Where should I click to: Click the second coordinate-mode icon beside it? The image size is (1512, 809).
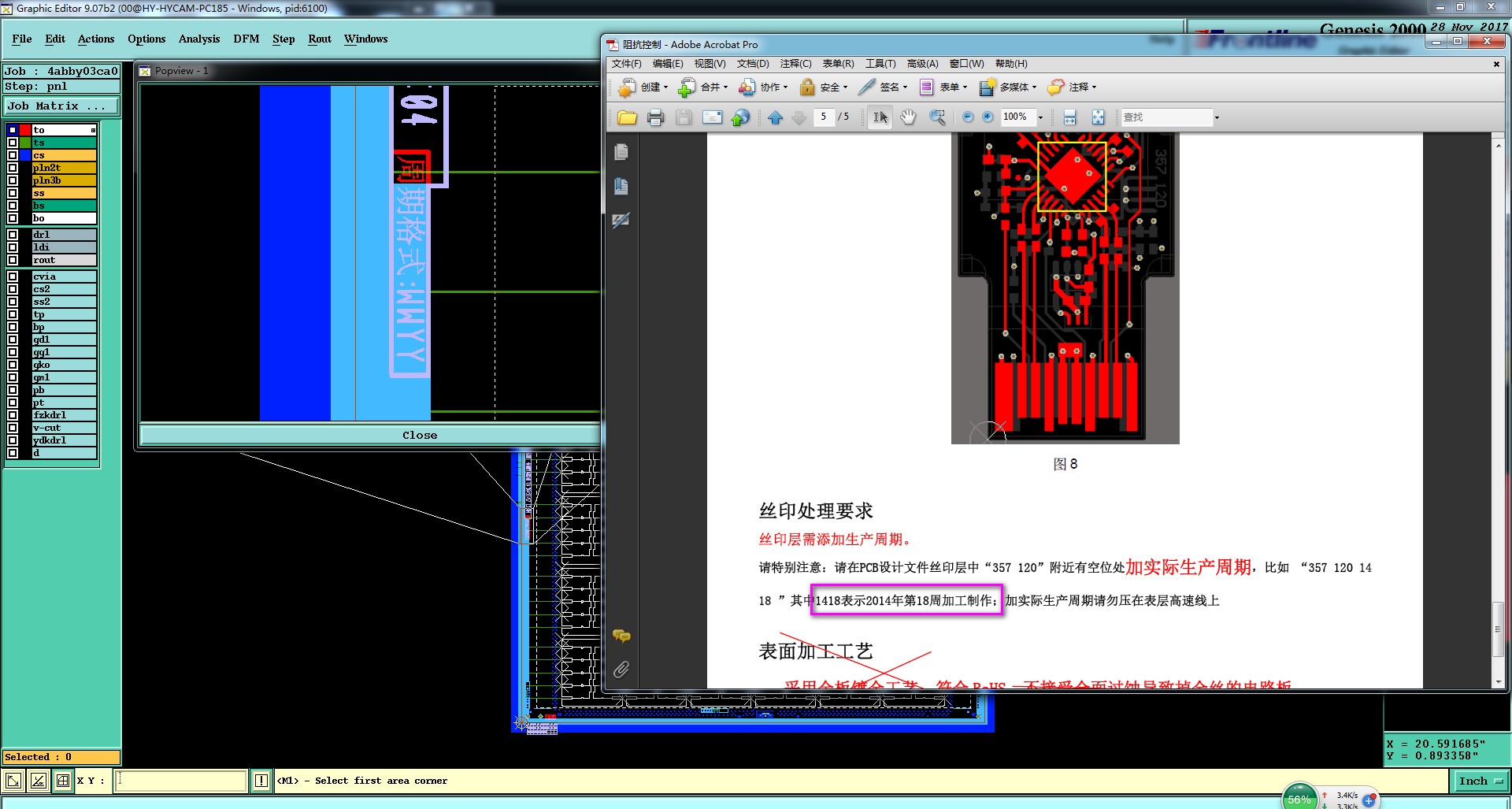[38, 781]
